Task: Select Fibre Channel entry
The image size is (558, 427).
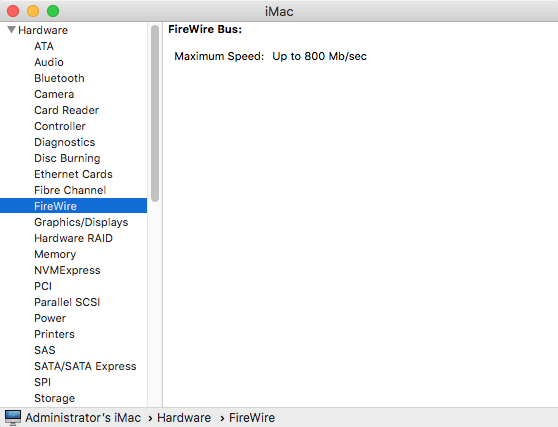Action: (x=70, y=190)
